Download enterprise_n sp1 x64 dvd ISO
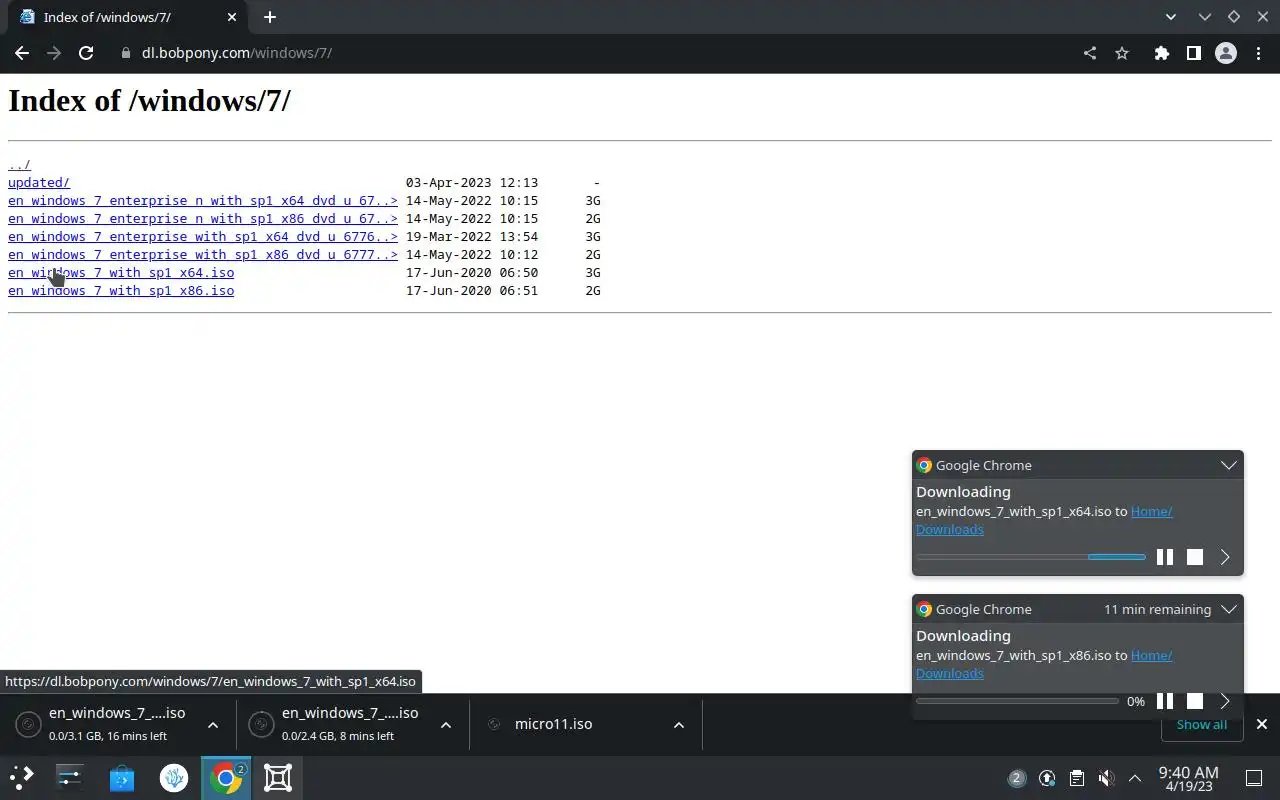Image resolution: width=1280 pixels, height=800 pixels. point(203,200)
